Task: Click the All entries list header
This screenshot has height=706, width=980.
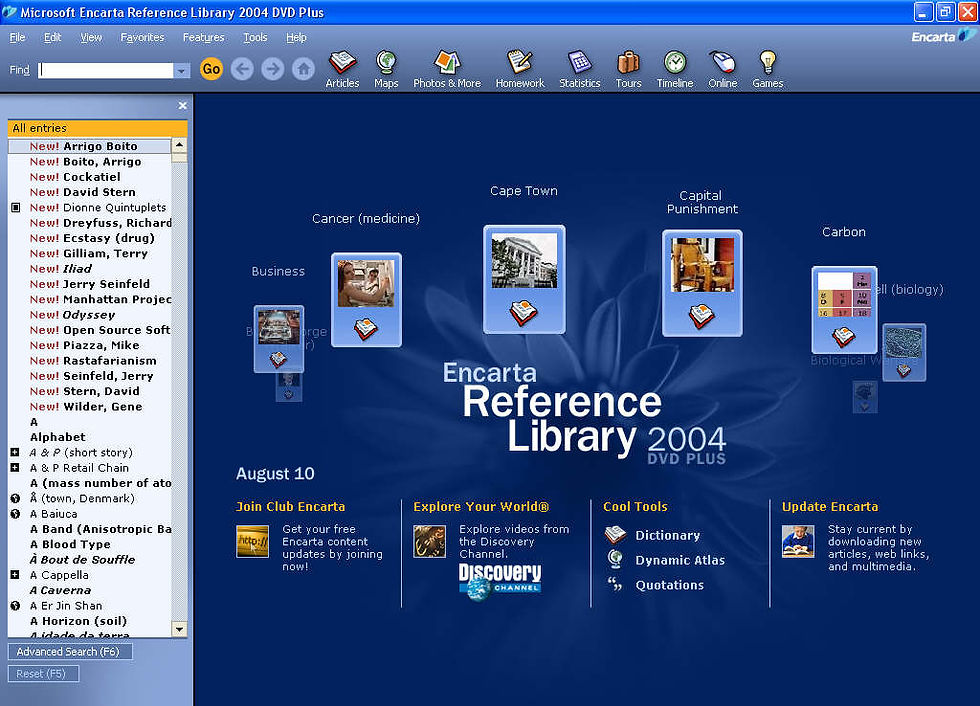Action: pos(98,128)
